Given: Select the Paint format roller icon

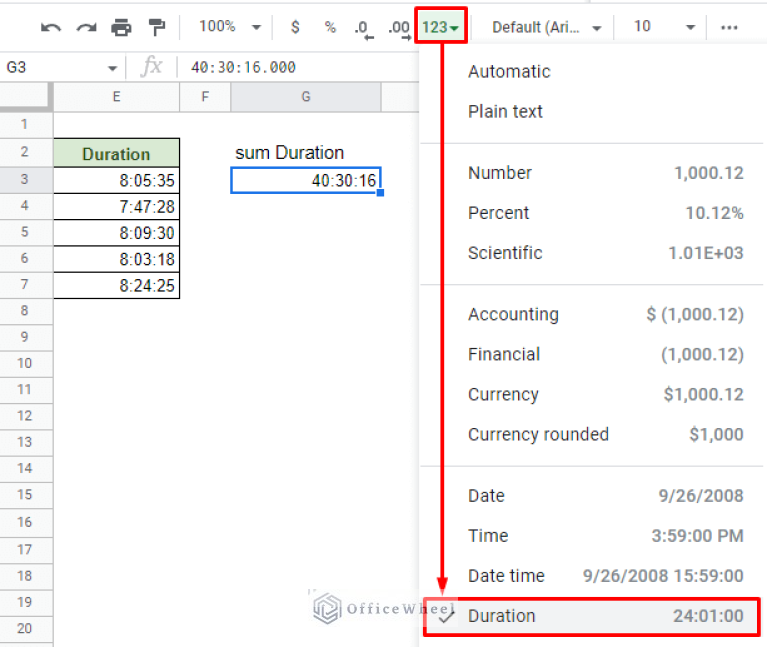Looking at the screenshot, I should tap(157, 27).
